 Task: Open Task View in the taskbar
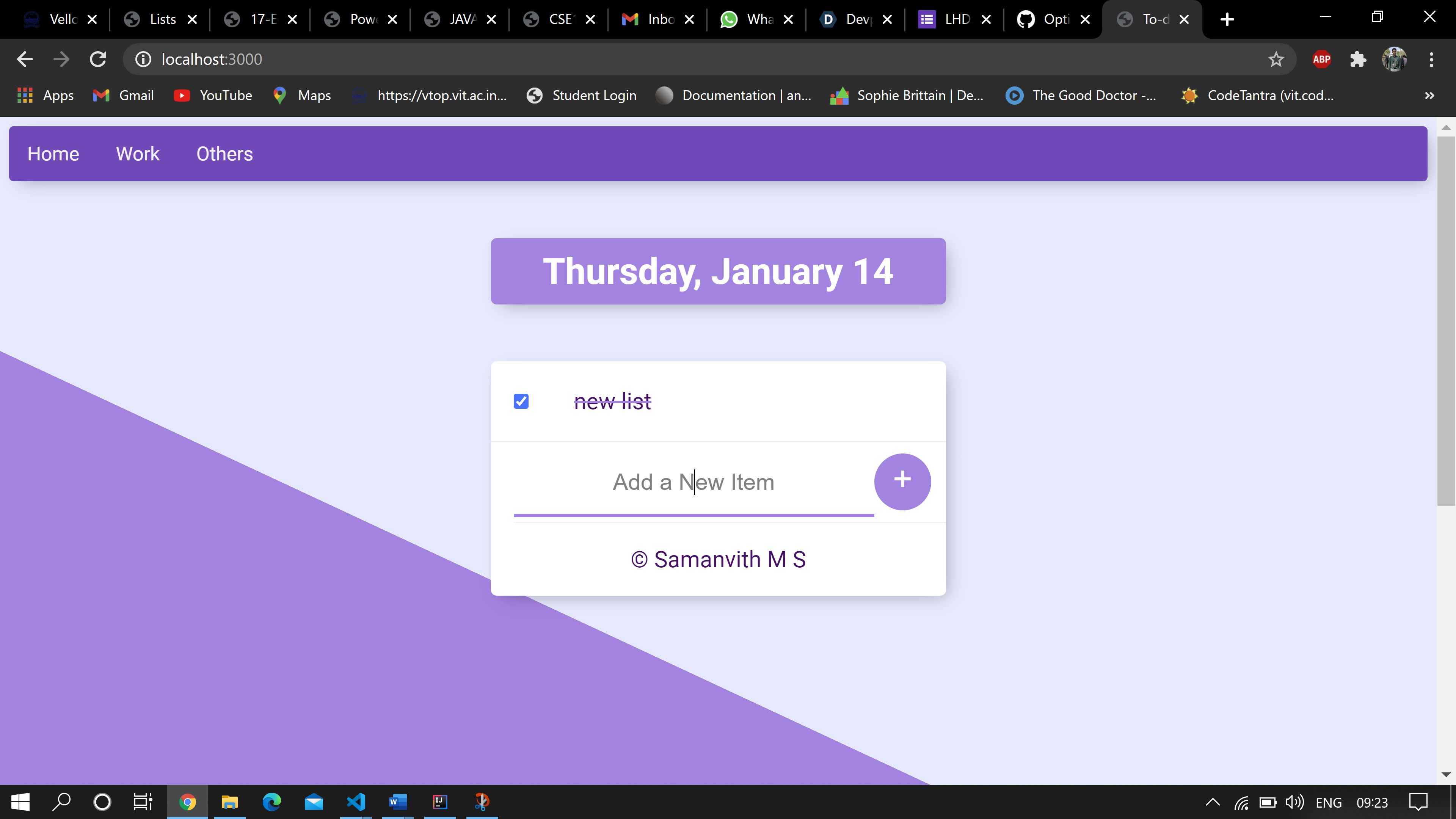tap(143, 802)
